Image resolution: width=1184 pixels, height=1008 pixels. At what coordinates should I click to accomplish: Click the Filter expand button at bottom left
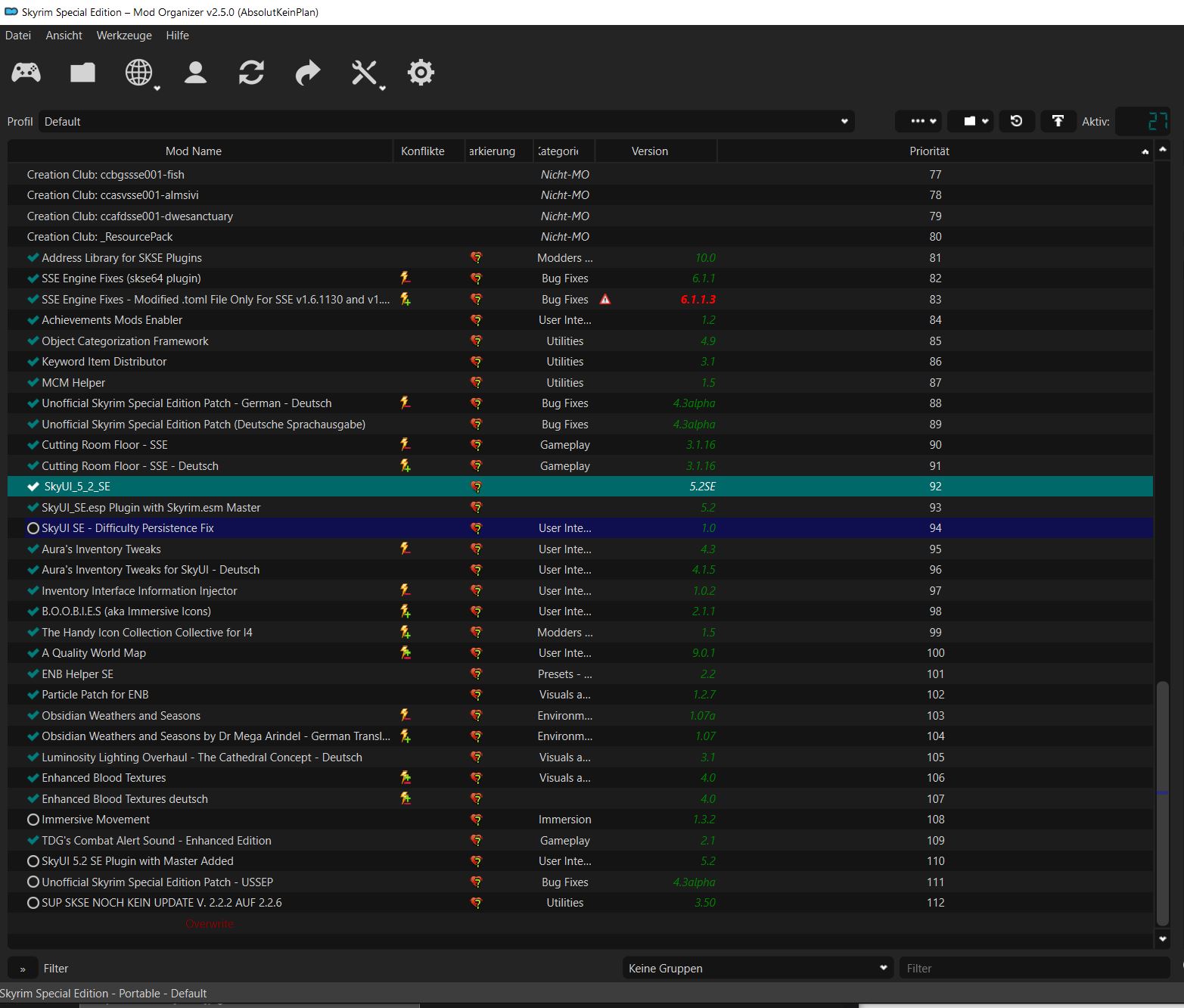pyautogui.click(x=23, y=969)
